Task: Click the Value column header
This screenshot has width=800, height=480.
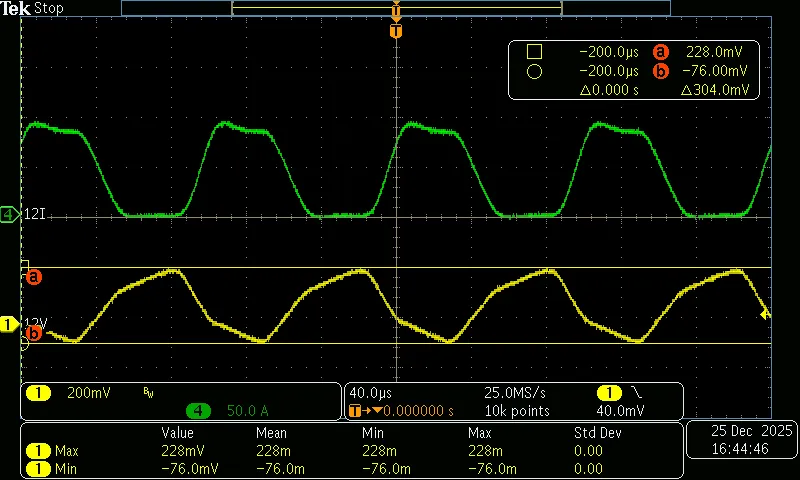Action: coord(178,433)
